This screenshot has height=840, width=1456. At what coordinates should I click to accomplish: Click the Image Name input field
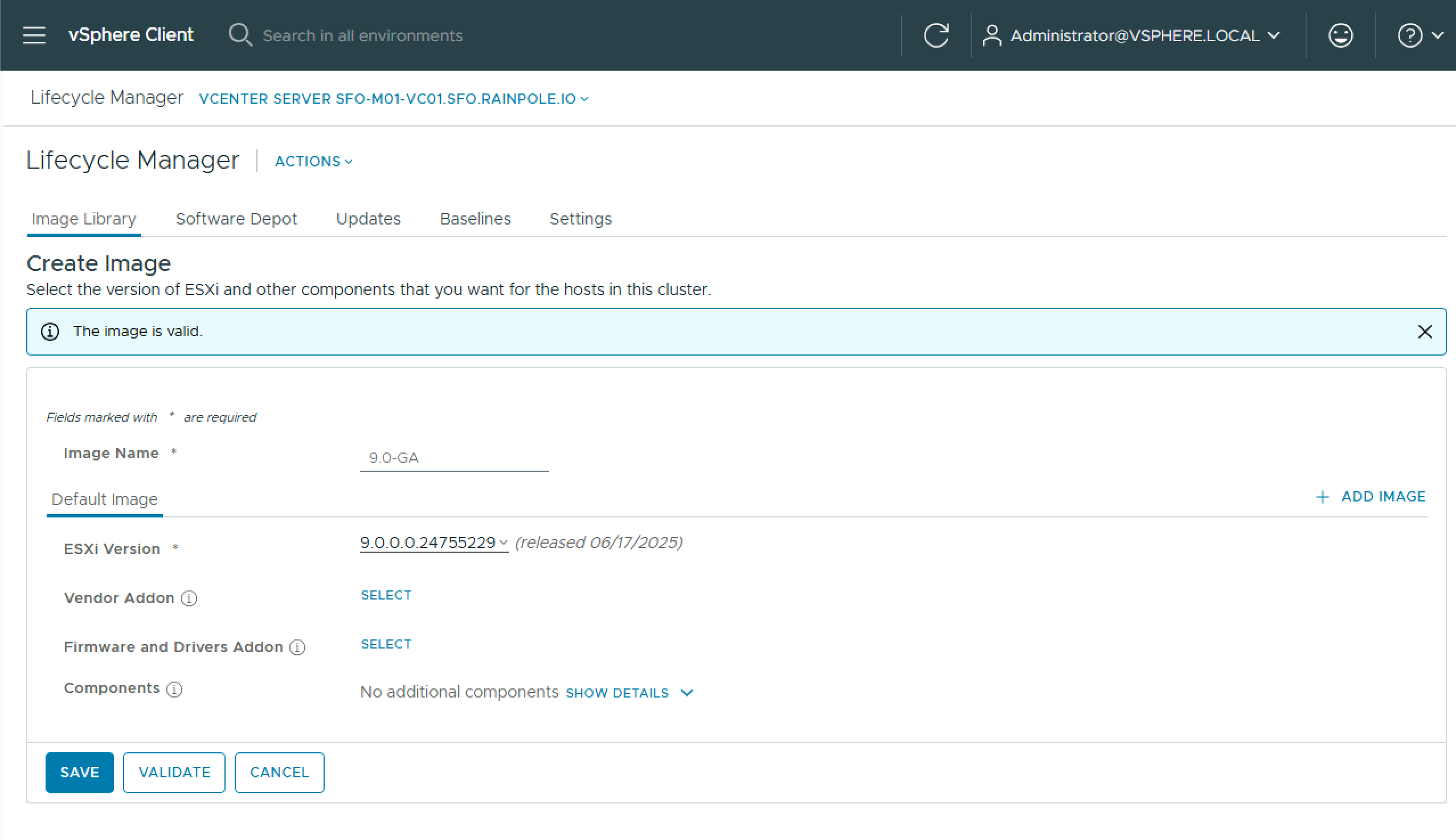coord(454,458)
